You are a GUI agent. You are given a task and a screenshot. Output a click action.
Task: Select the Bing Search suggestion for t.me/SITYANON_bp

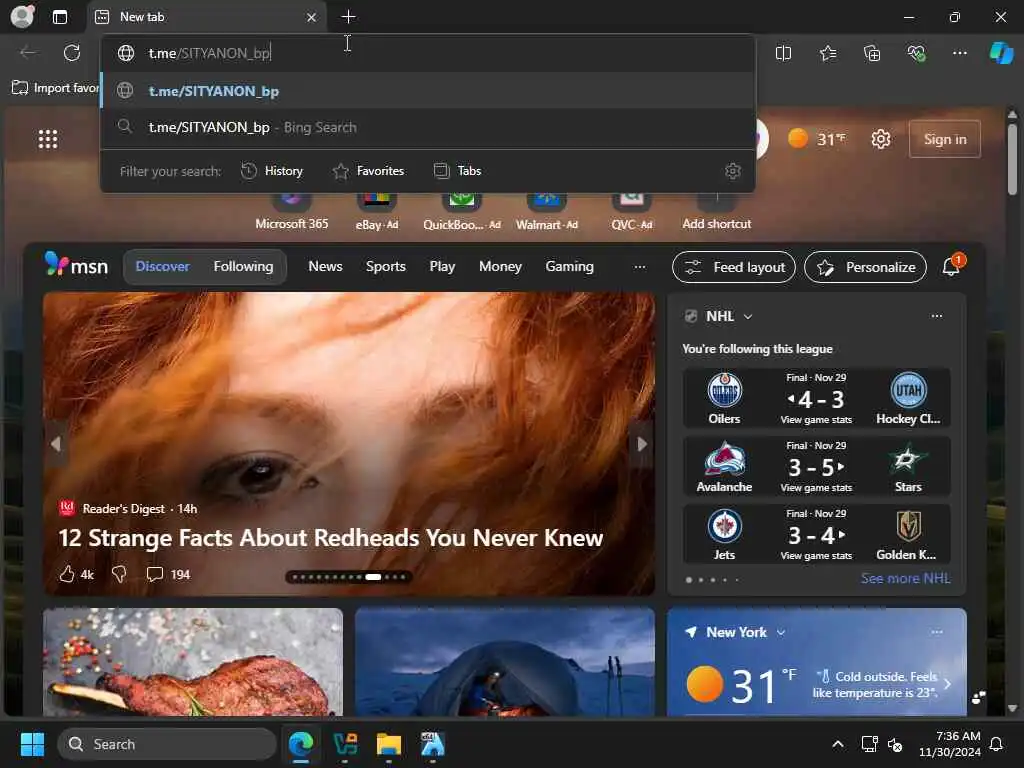click(x=428, y=127)
